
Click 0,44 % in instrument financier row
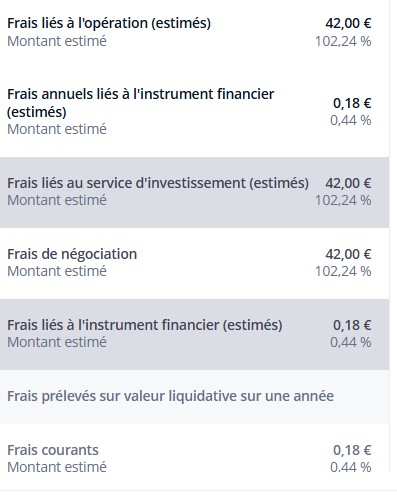[351, 342]
